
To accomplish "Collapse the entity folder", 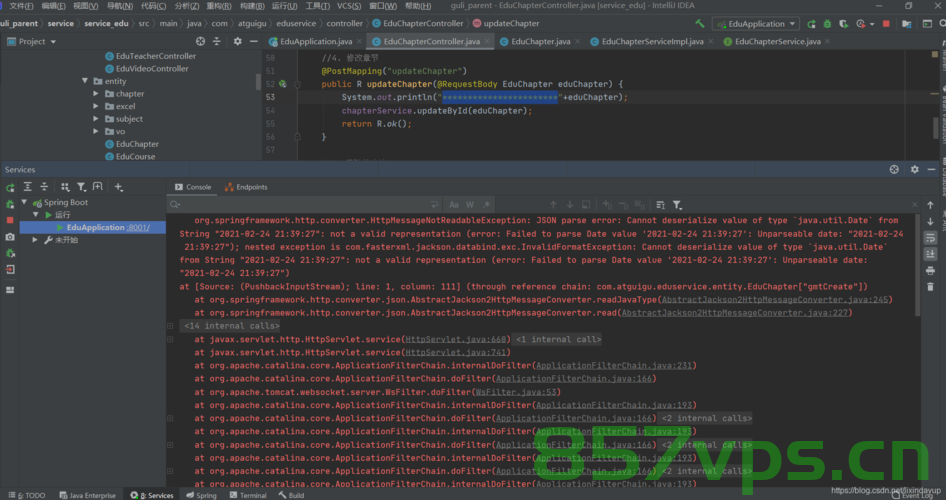I will [x=85, y=81].
